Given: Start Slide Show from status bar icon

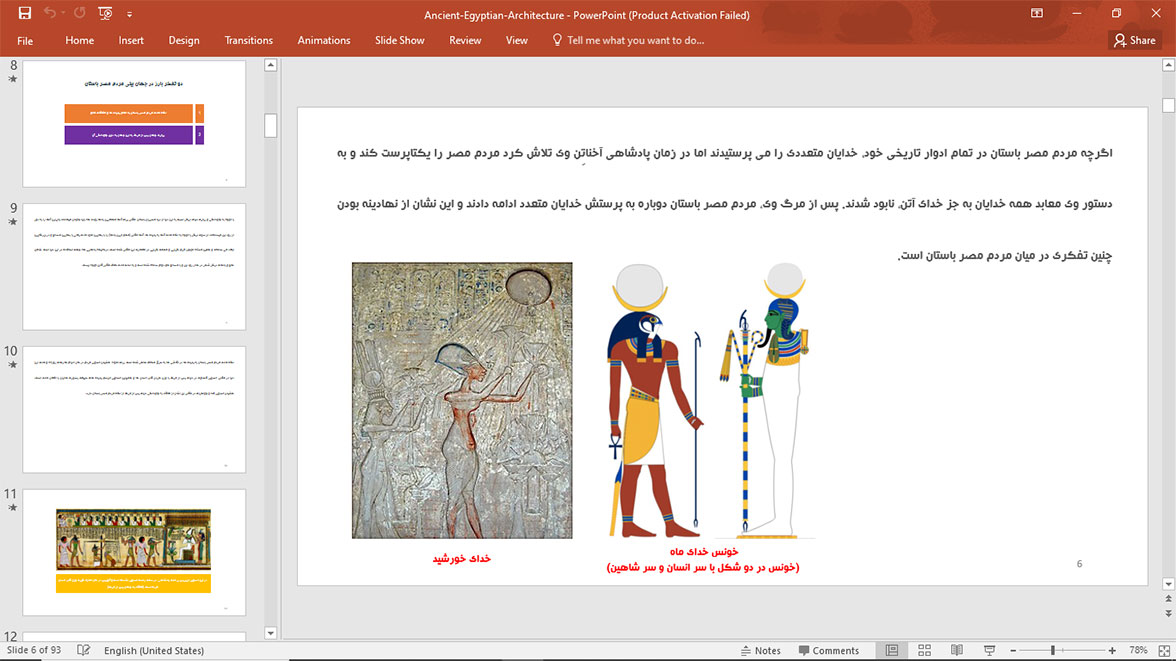Looking at the screenshot, I should click(x=989, y=650).
